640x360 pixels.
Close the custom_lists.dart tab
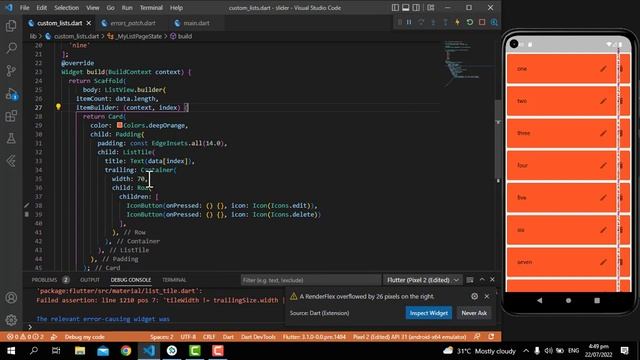(89, 23)
